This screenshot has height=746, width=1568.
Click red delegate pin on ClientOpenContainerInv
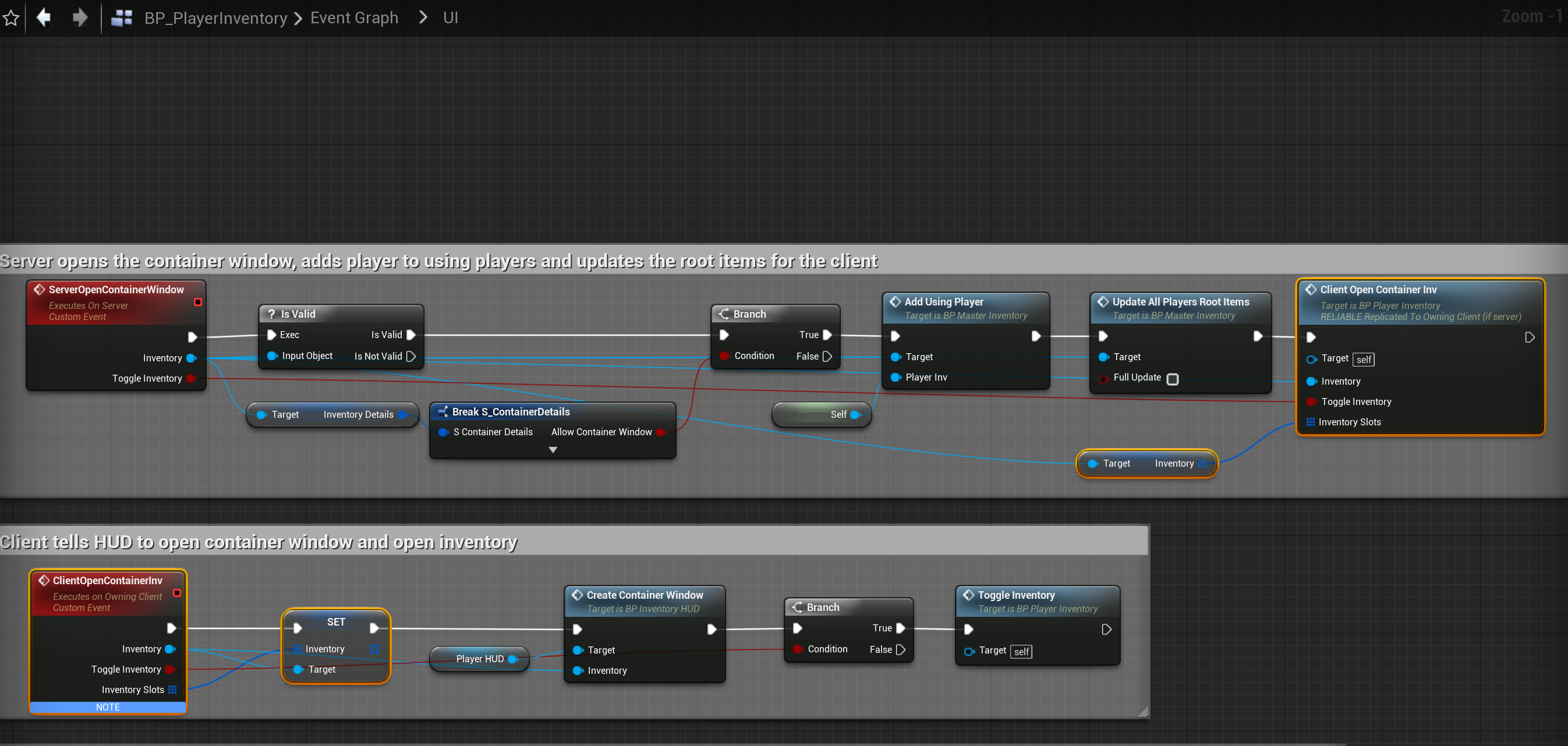176,592
